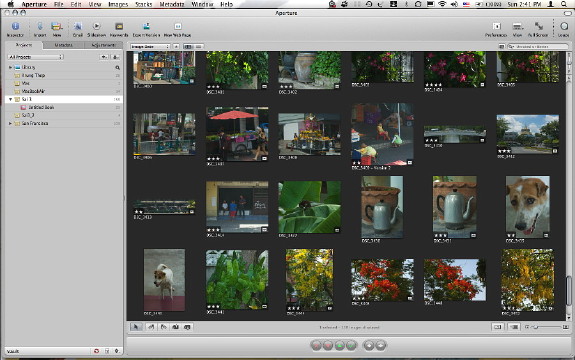
Task: Click the Export Versions button
Action: pos(146,29)
